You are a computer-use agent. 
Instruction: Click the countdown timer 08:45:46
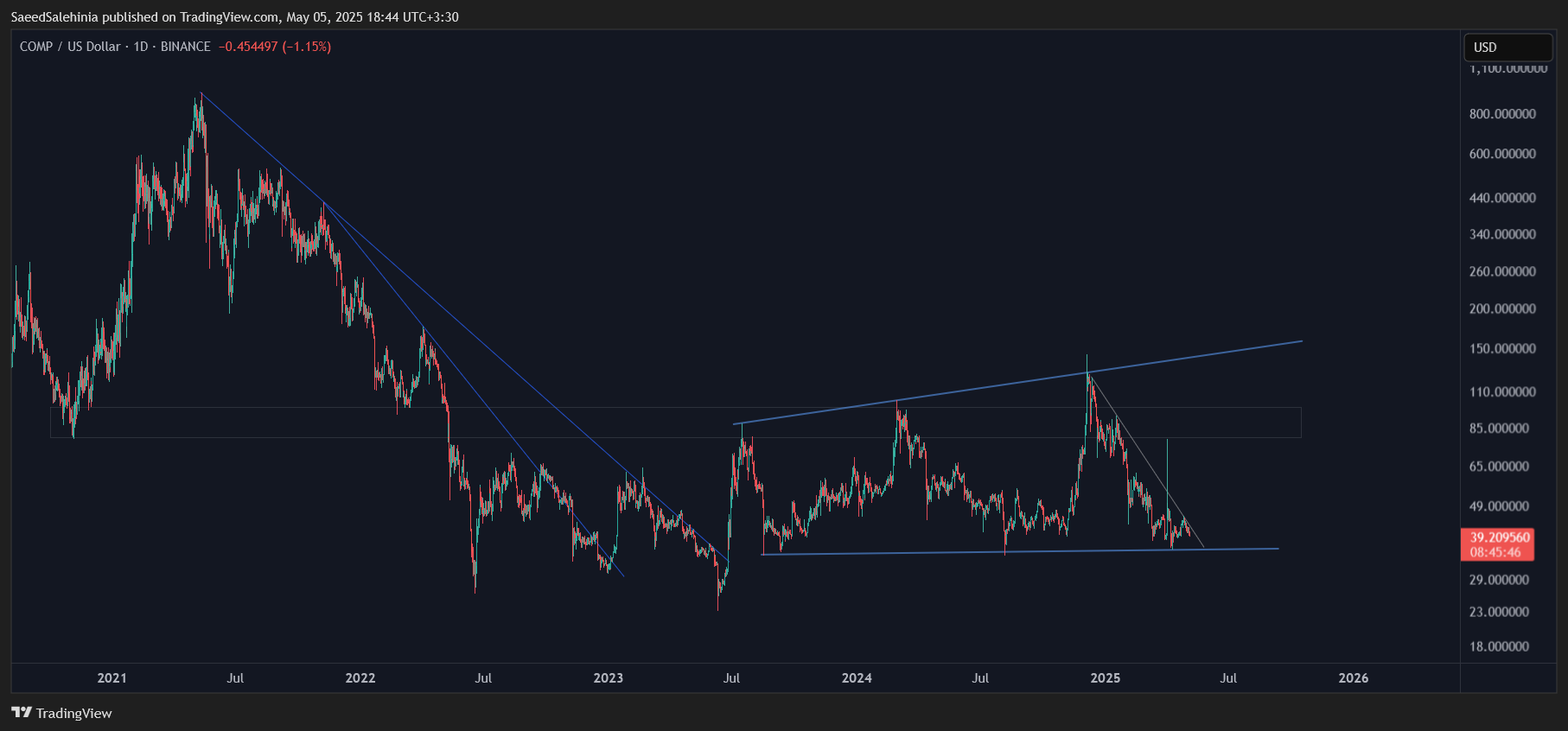pyautogui.click(x=1495, y=553)
